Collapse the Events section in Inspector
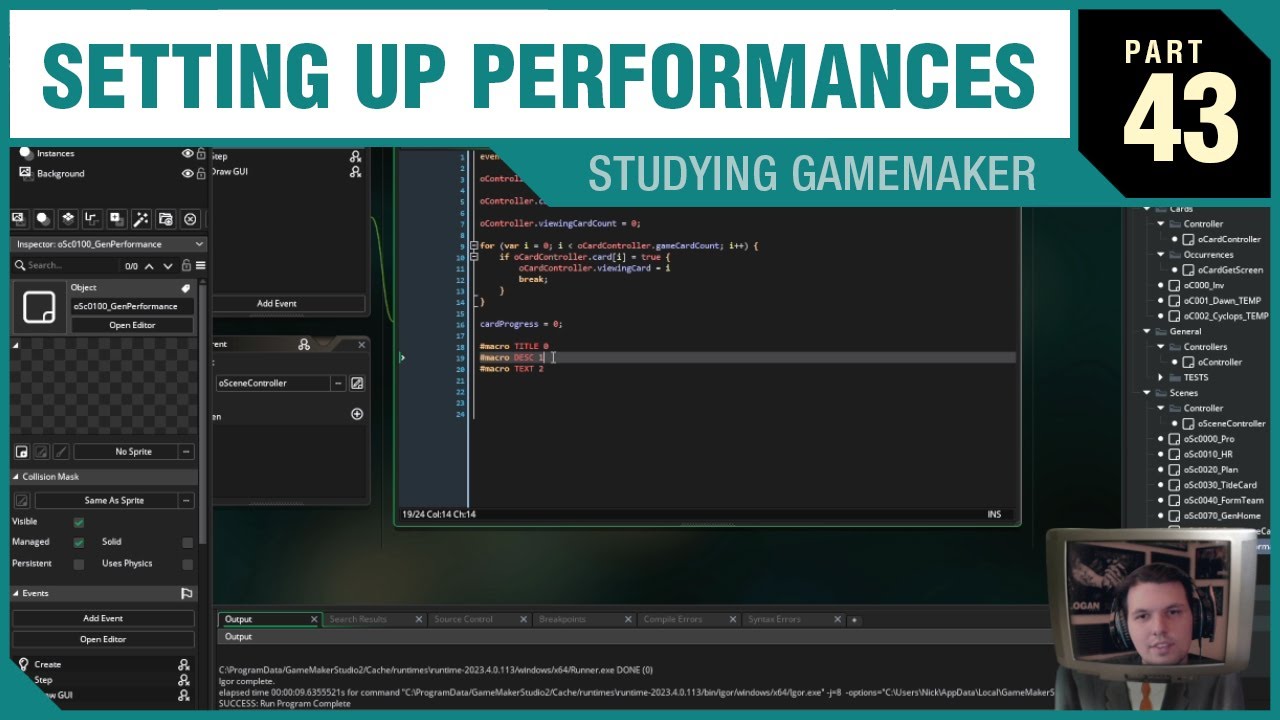Screen dimensions: 1280x720 click(x=16, y=594)
